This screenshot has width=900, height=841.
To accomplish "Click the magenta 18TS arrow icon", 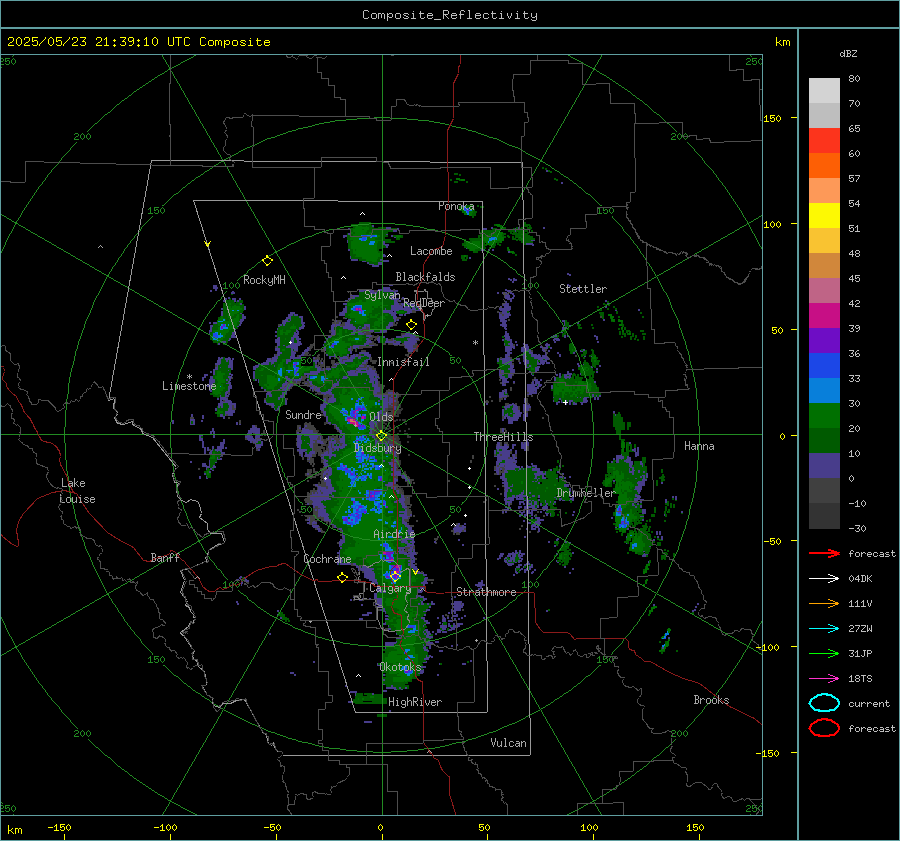I will click(824, 679).
